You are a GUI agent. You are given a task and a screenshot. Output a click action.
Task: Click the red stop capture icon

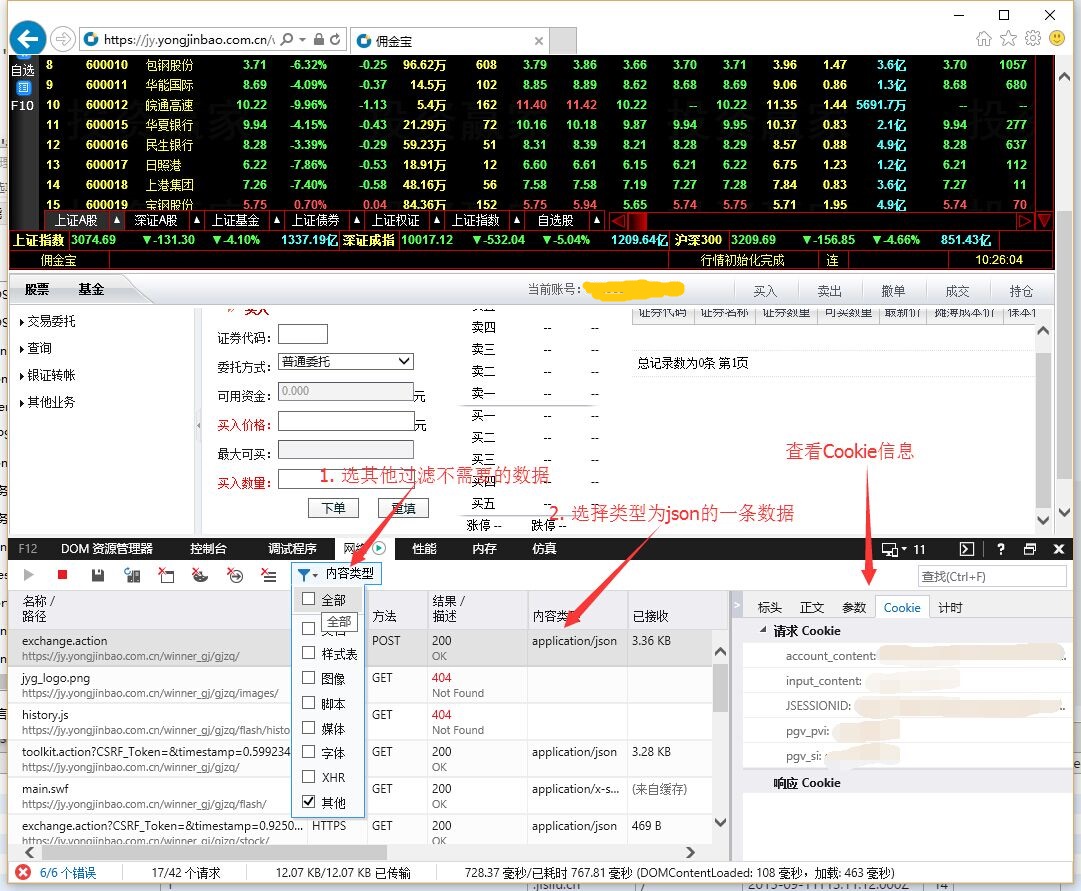coord(62,575)
